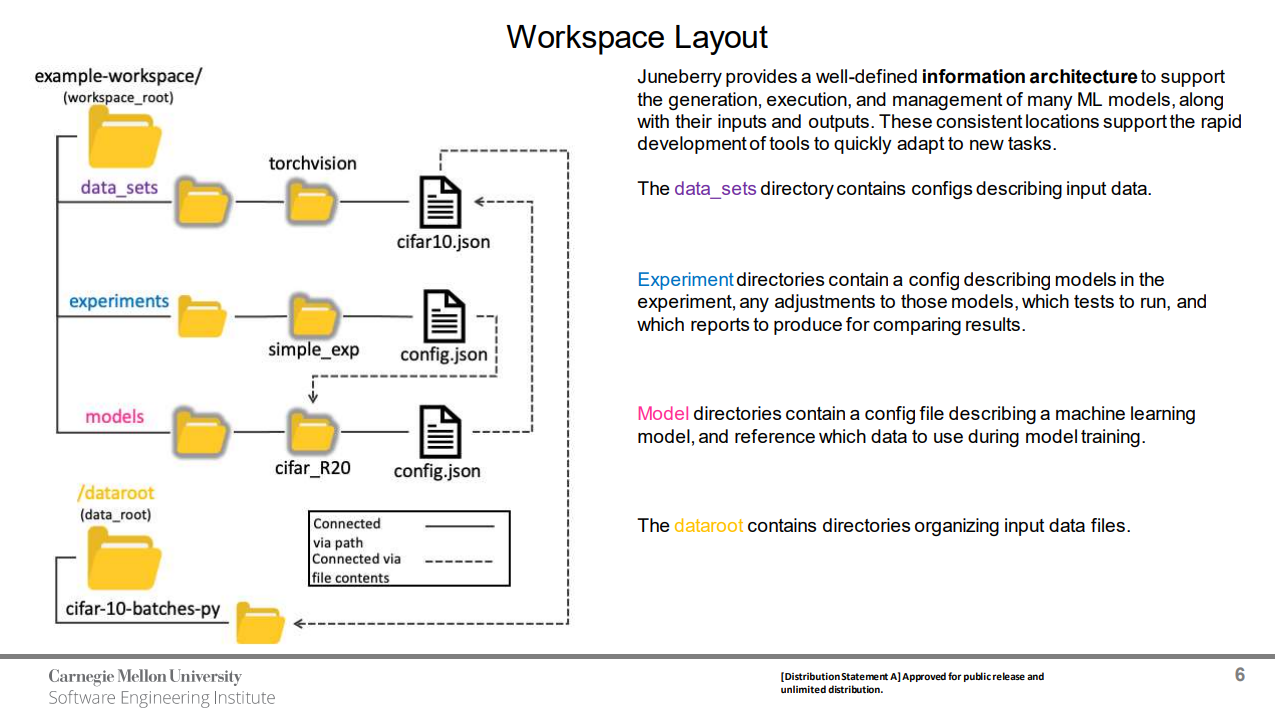
Task: Click the cifar_R20 label
Action: 313,467
